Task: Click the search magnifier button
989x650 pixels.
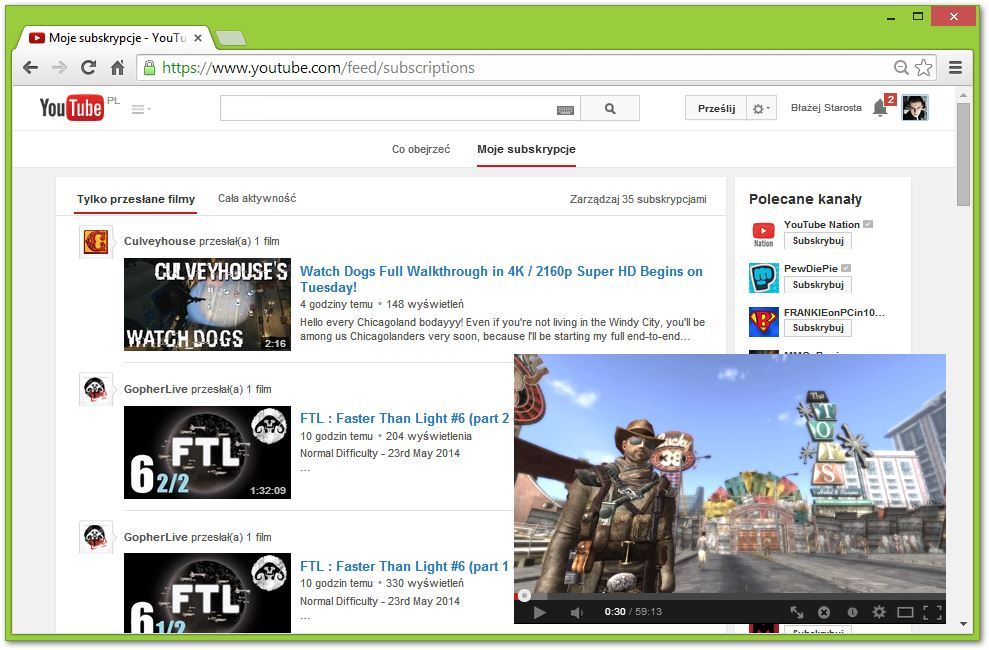Action: click(610, 108)
